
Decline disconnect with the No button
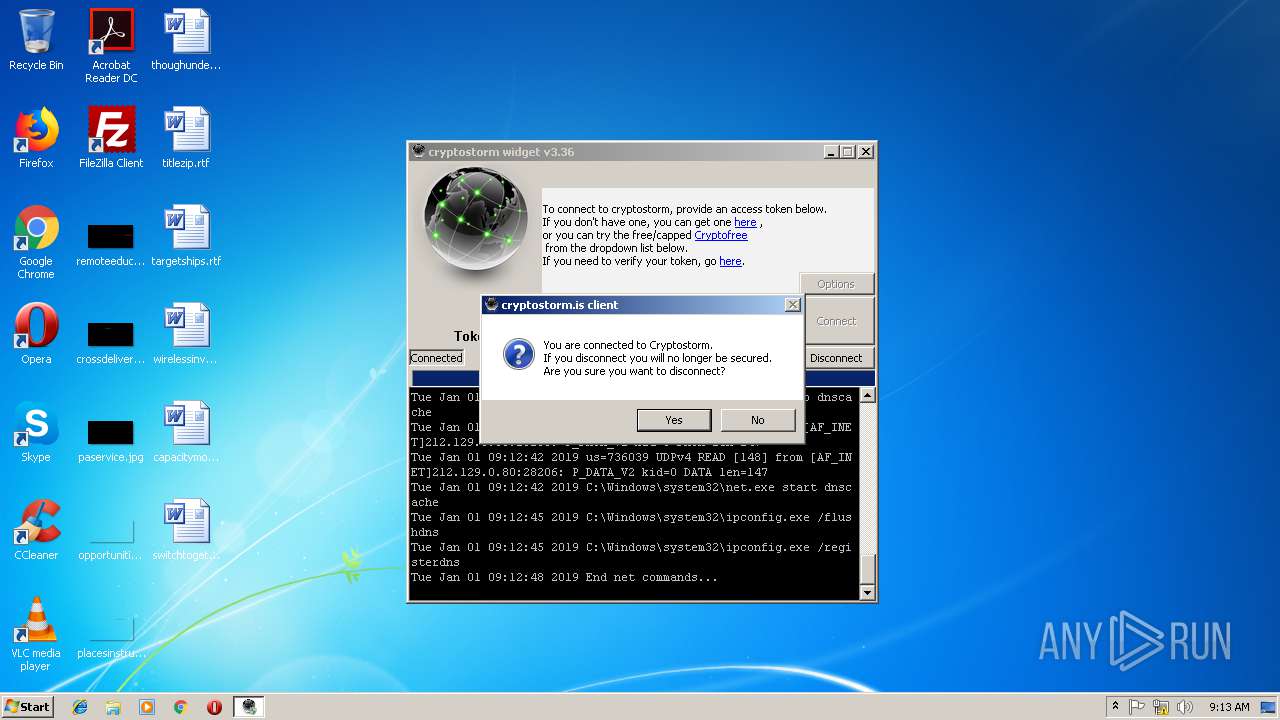(757, 420)
